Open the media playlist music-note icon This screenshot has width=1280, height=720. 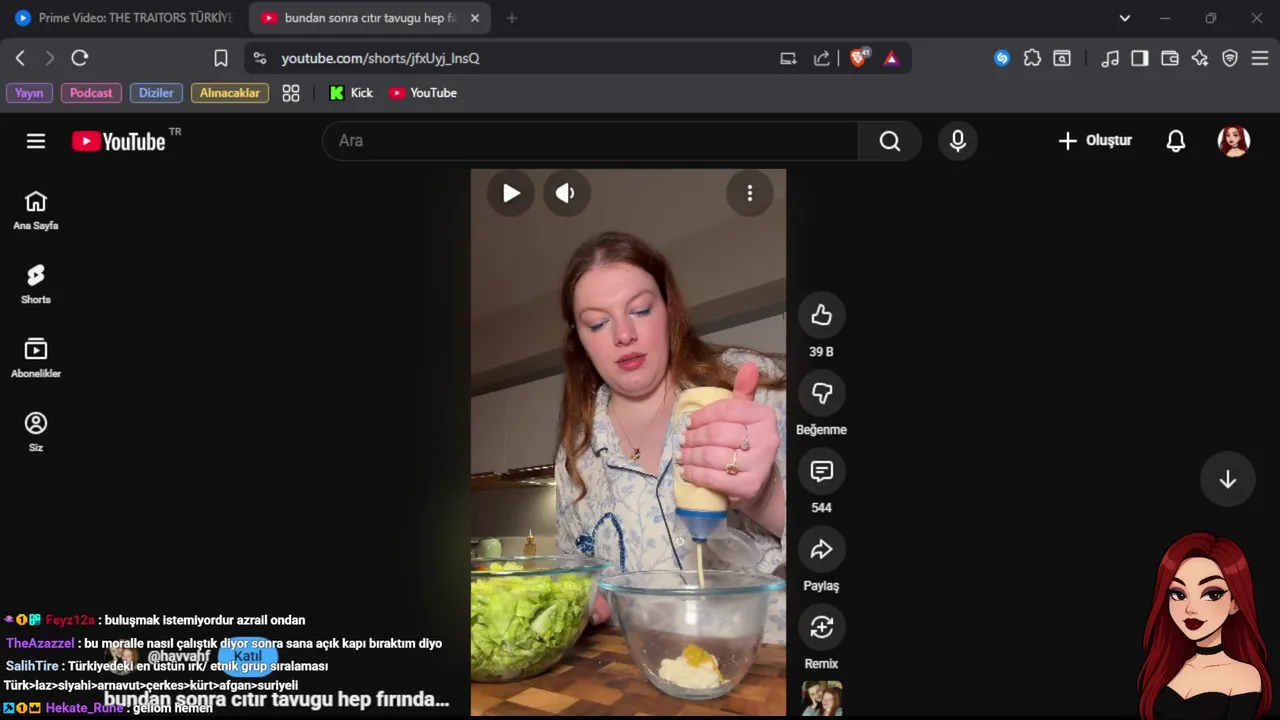1110,58
